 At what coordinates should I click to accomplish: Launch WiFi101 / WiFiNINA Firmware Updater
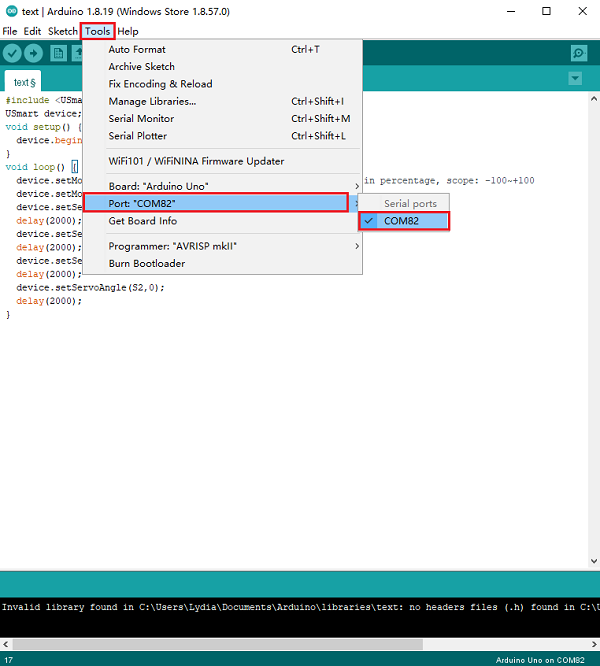point(223,161)
